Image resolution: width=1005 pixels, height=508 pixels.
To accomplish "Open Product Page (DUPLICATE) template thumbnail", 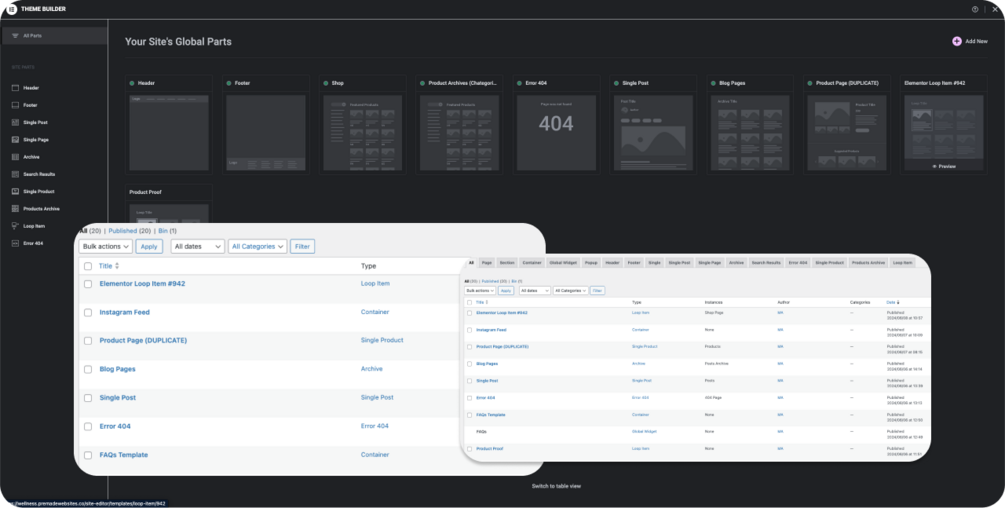I will coord(847,133).
